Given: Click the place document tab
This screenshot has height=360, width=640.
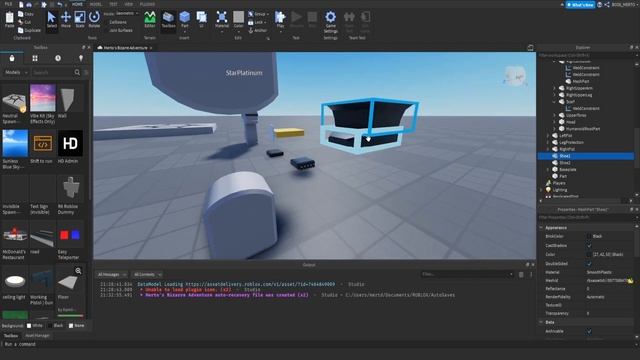Looking at the screenshot, I should (x=124, y=48).
